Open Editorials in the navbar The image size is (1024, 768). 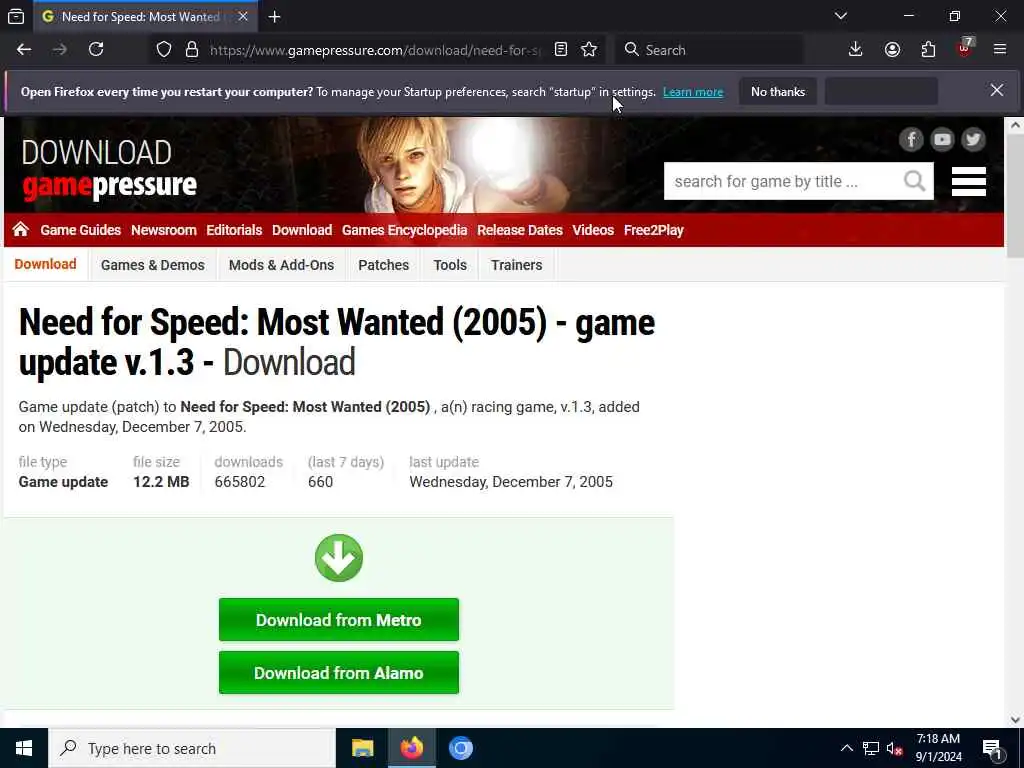coord(234,230)
